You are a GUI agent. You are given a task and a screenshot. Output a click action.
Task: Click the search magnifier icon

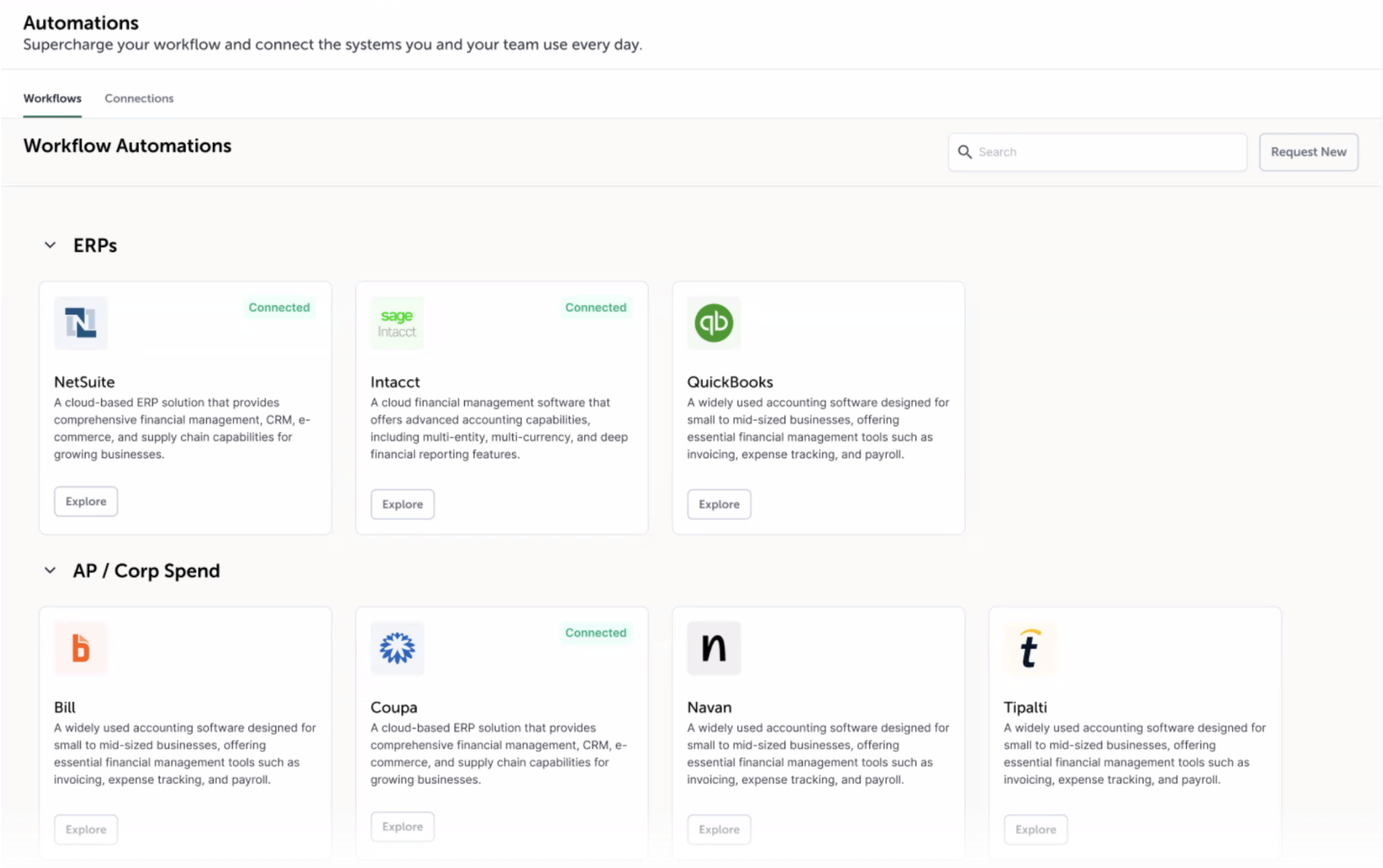pyautogui.click(x=965, y=152)
